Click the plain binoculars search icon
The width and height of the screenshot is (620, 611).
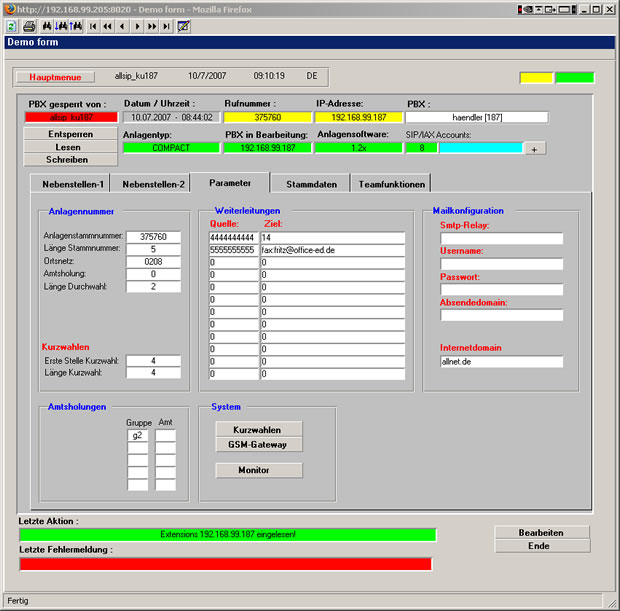[x=47, y=26]
